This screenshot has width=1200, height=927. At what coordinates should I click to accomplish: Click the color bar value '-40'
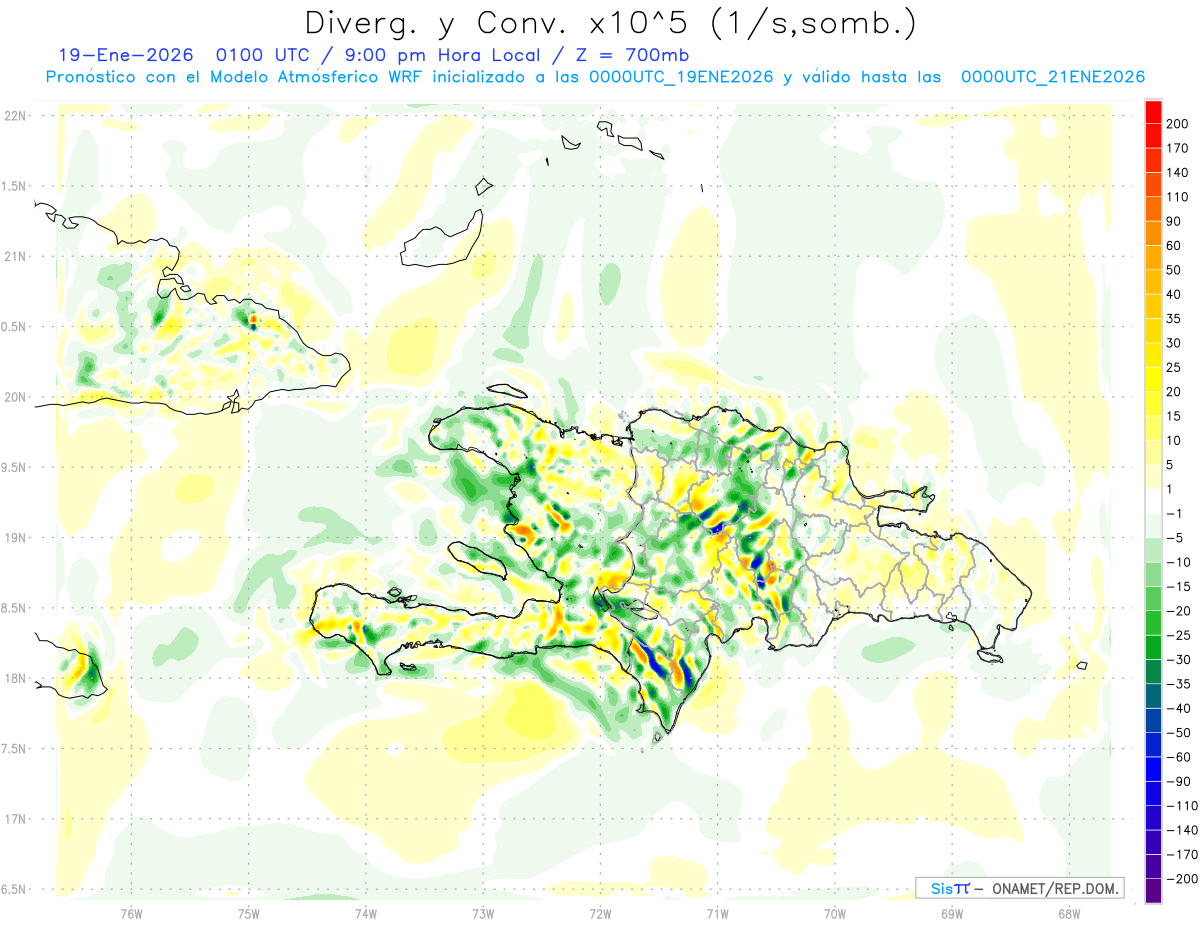click(x=1178, y=709)
